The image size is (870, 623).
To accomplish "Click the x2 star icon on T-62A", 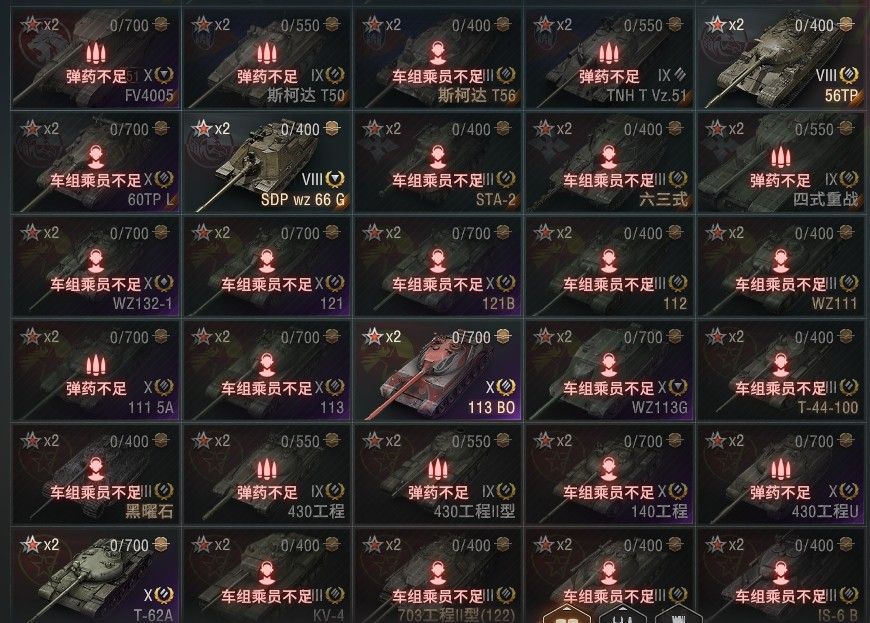I will pos(31,544).
